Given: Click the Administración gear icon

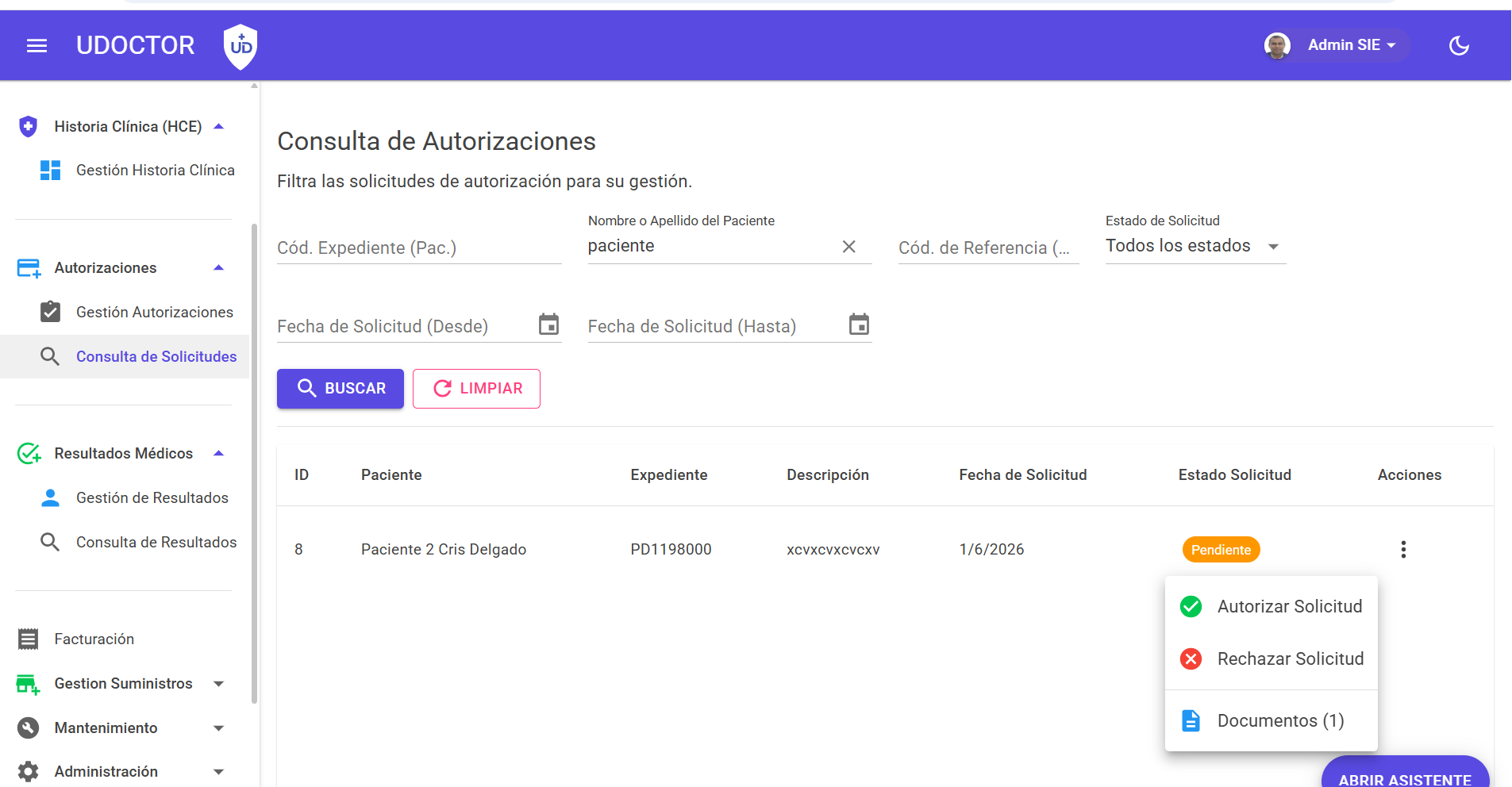Looking at the screenshot, I should tap(29, 771).
